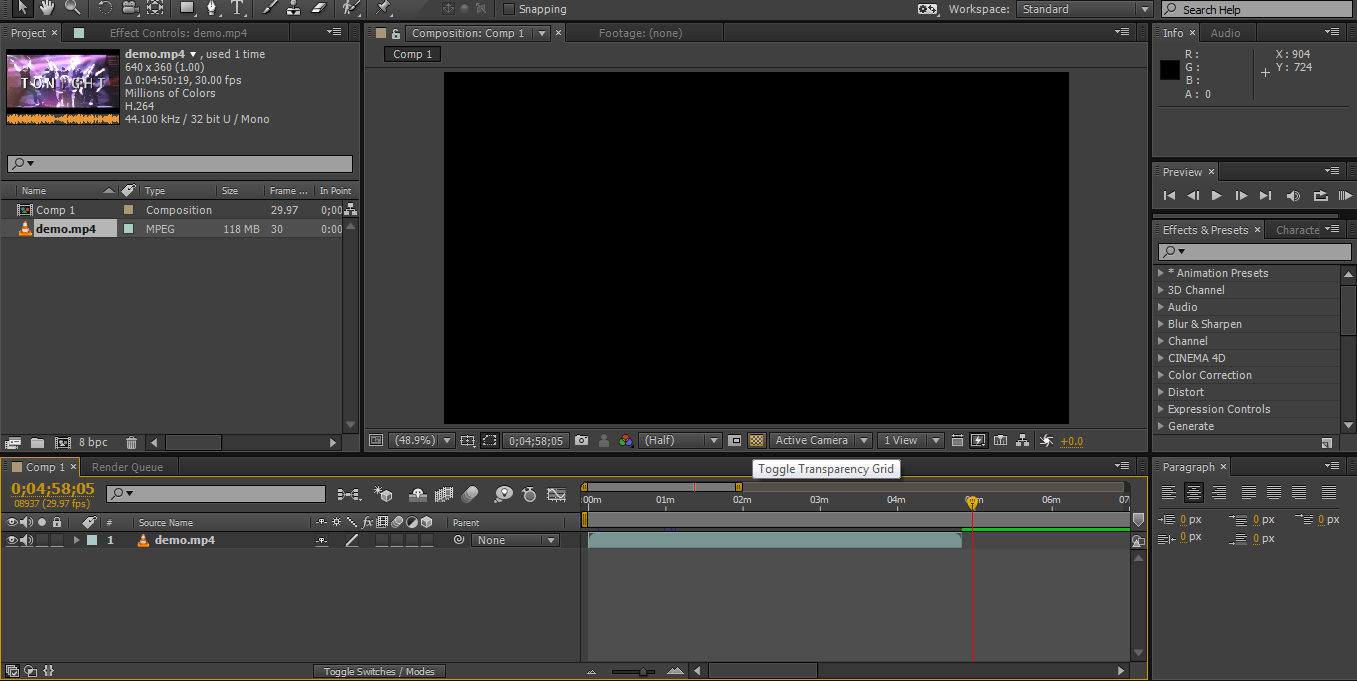
Task: Toggle Fast Previews button
Action: click(978, 440)
